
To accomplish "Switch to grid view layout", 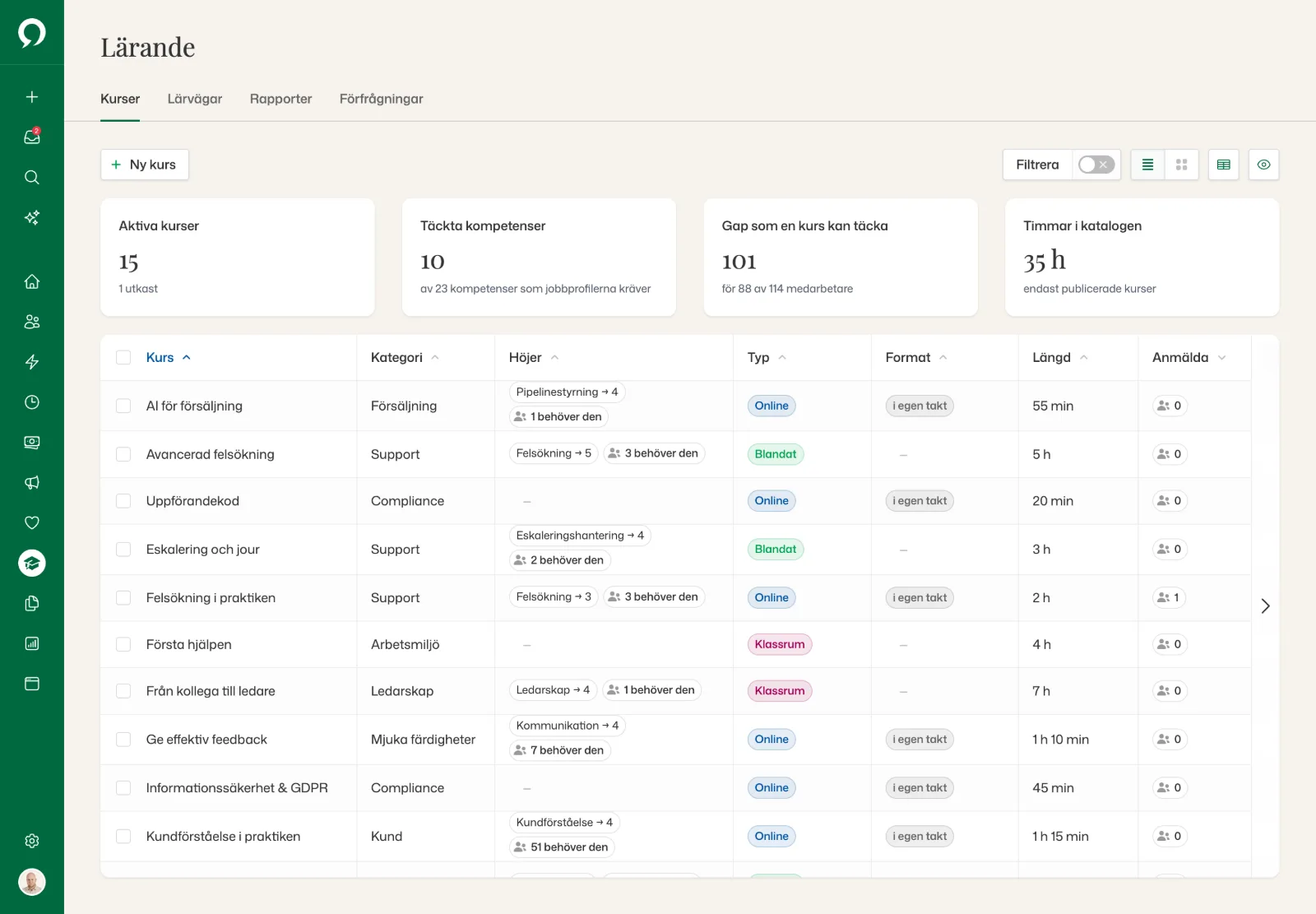I will point(1182,165).
